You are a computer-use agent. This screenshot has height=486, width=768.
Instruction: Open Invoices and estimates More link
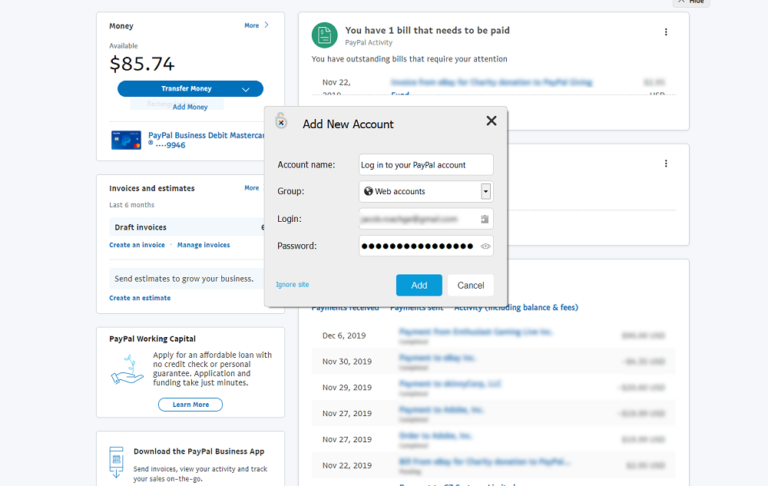click(252, 188)
